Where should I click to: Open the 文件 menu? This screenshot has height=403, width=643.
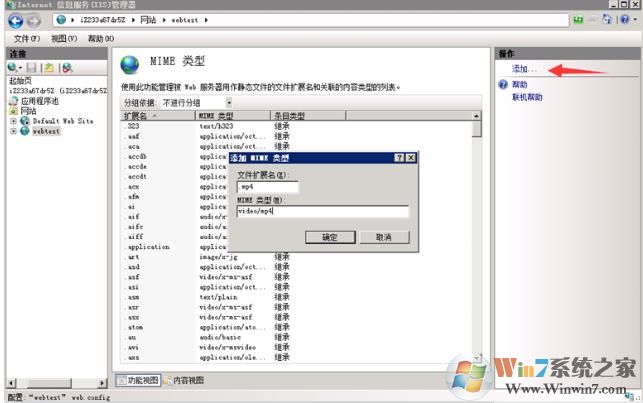pos(27,39)
